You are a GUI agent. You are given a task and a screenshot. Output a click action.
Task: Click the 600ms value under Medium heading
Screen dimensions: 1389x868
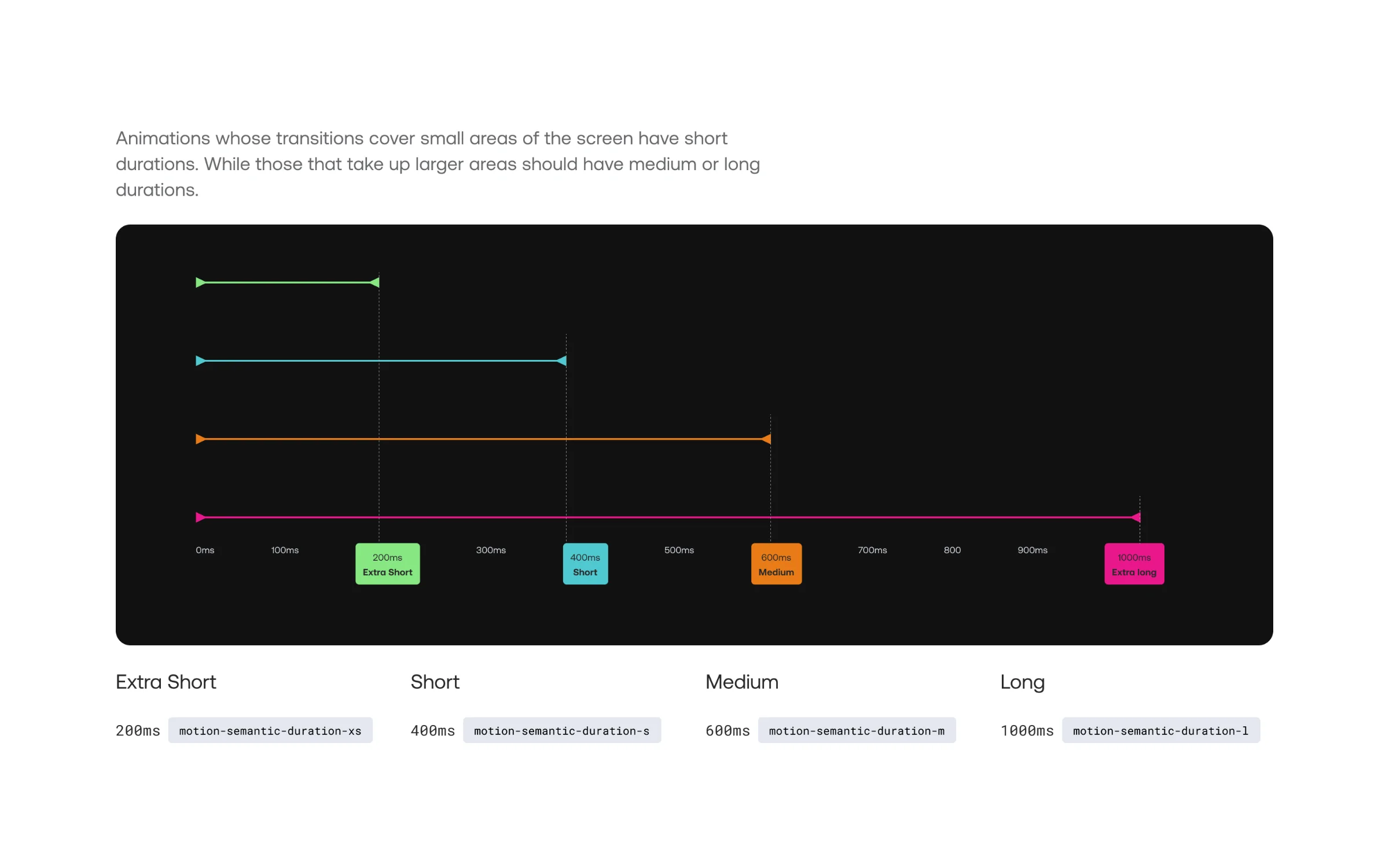pos(727,730)
